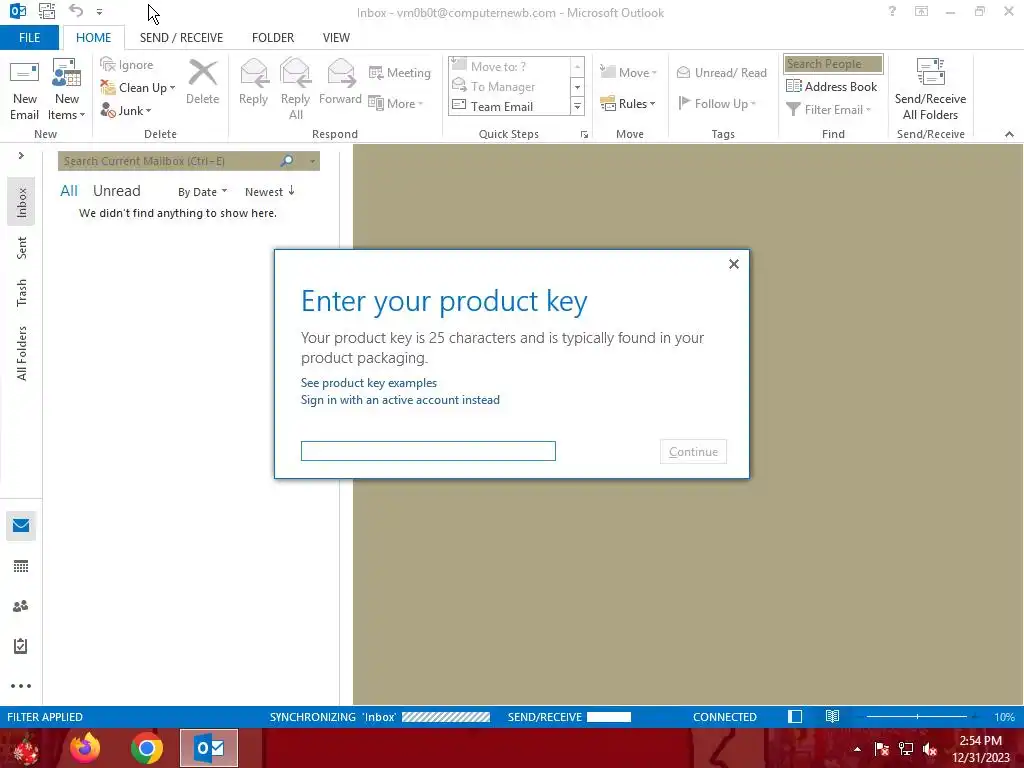
Task: Close the product key dialog
Action: coord(734,264)
